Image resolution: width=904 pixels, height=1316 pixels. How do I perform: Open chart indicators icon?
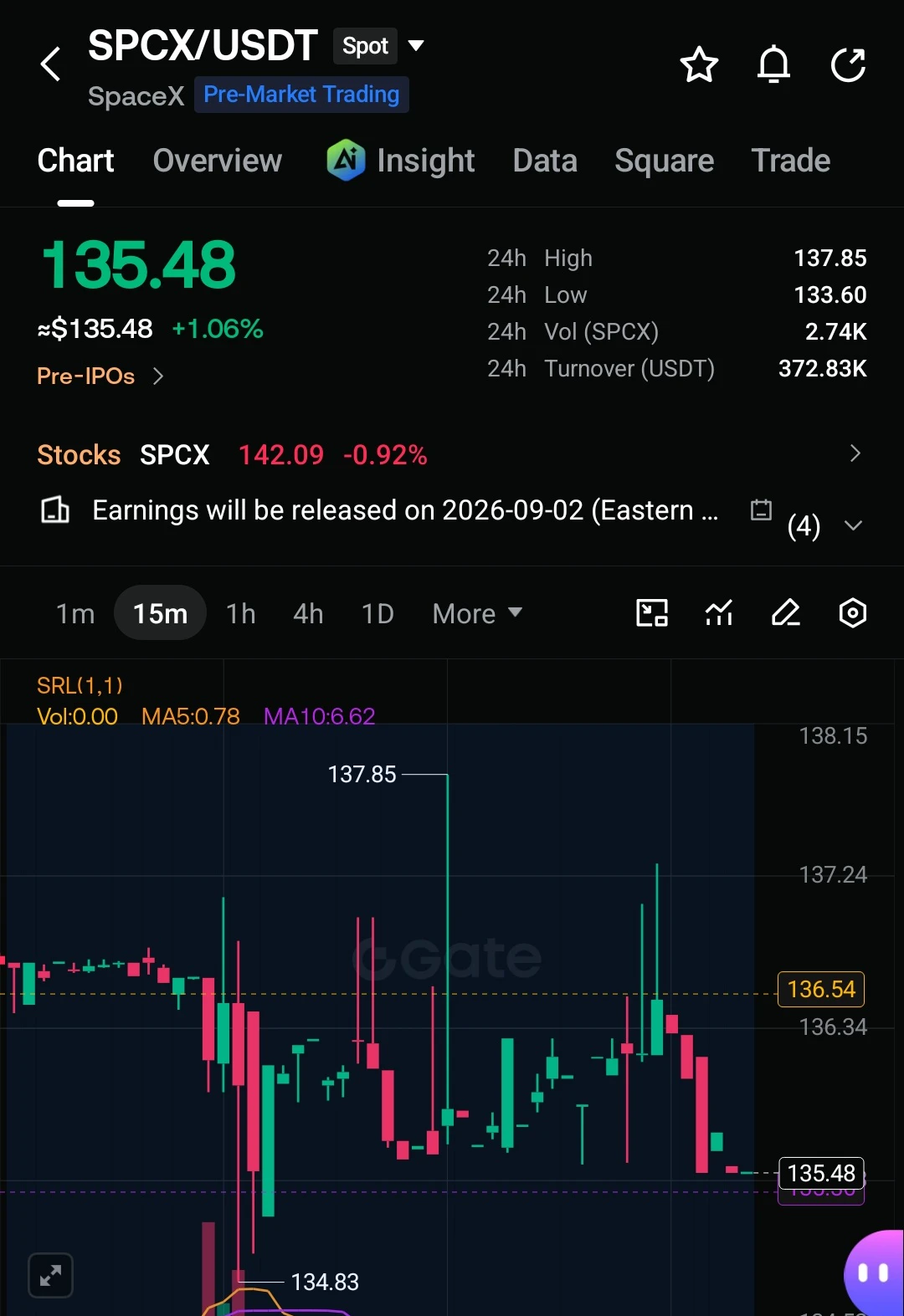click(719, 613)
